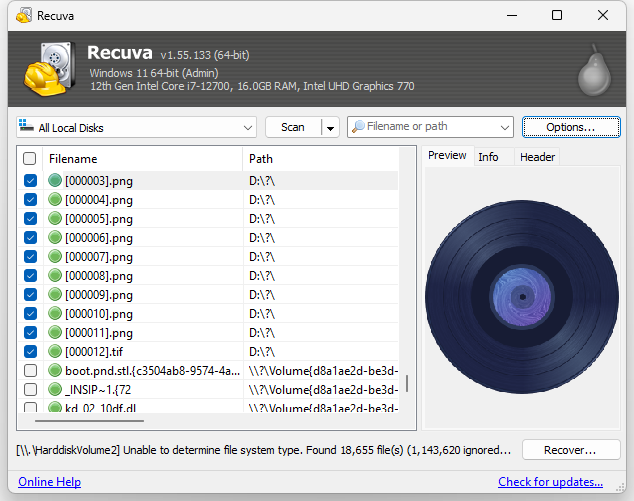Select the [000012].tif file name

94,352
